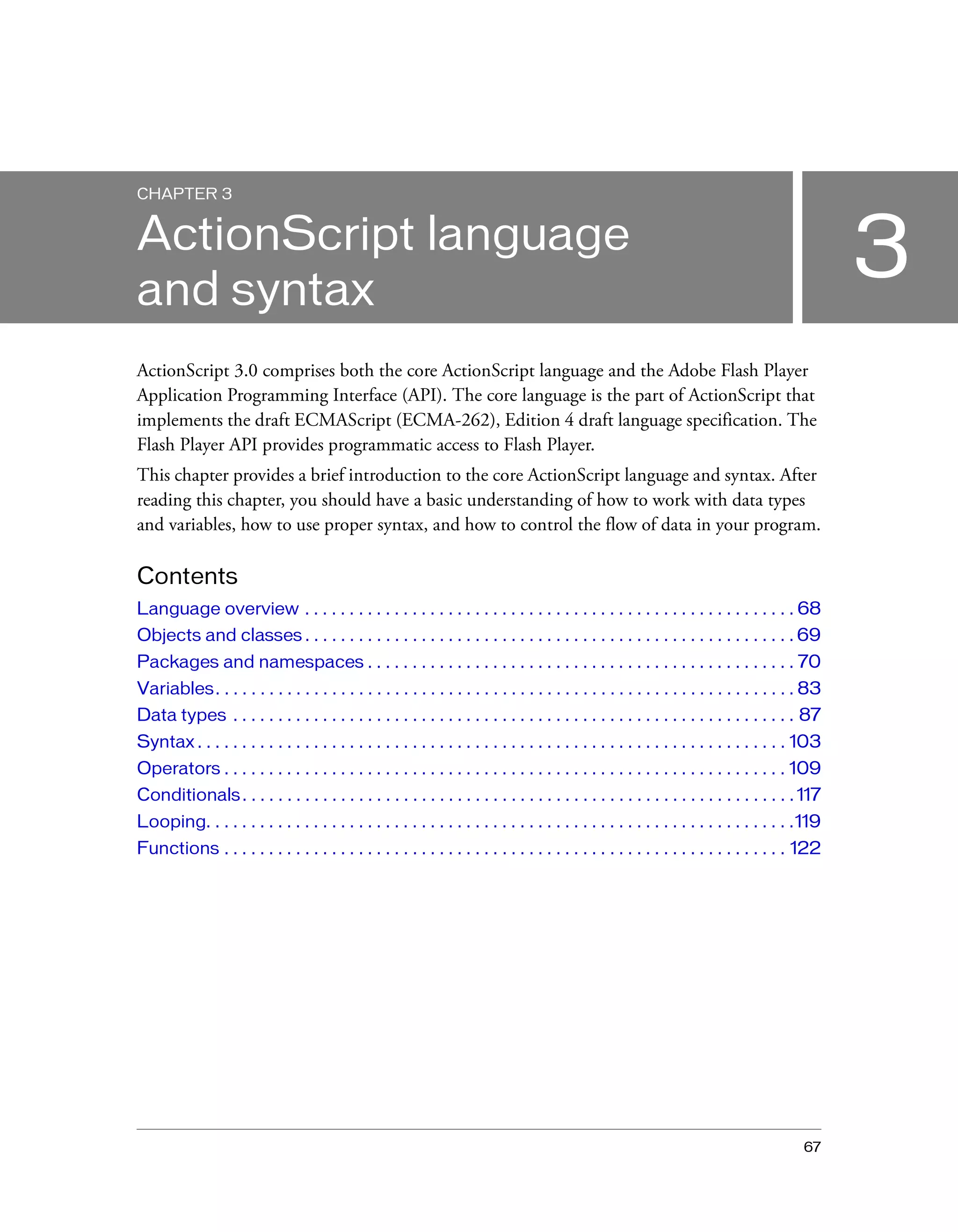This screenshot has height=1232, width=958.
Task: Click page number 83 in contents
Action: coord(809,688)
